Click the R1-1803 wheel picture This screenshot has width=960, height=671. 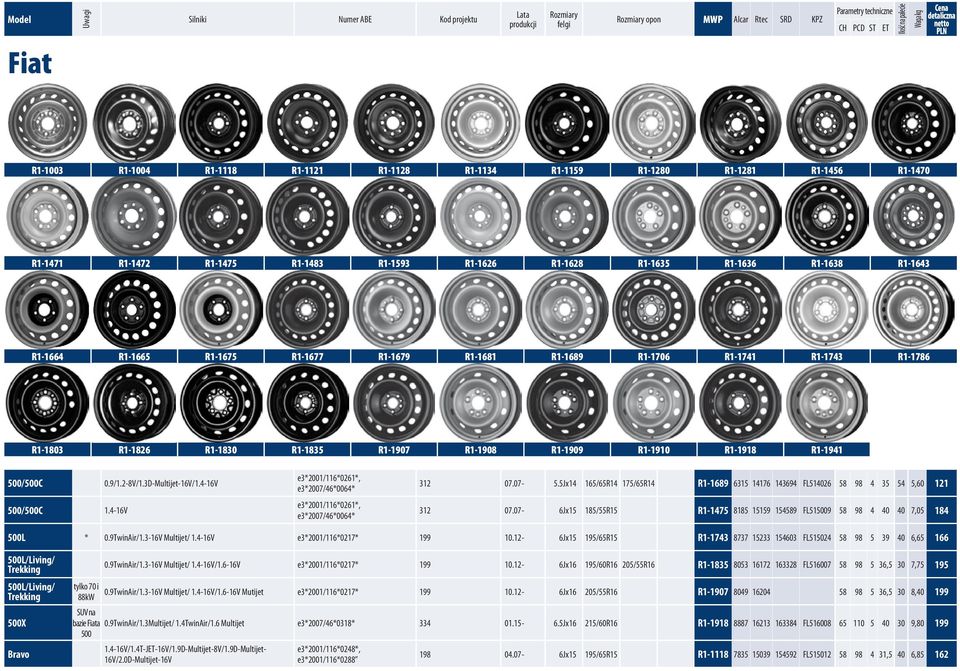(x=47, y=403)
